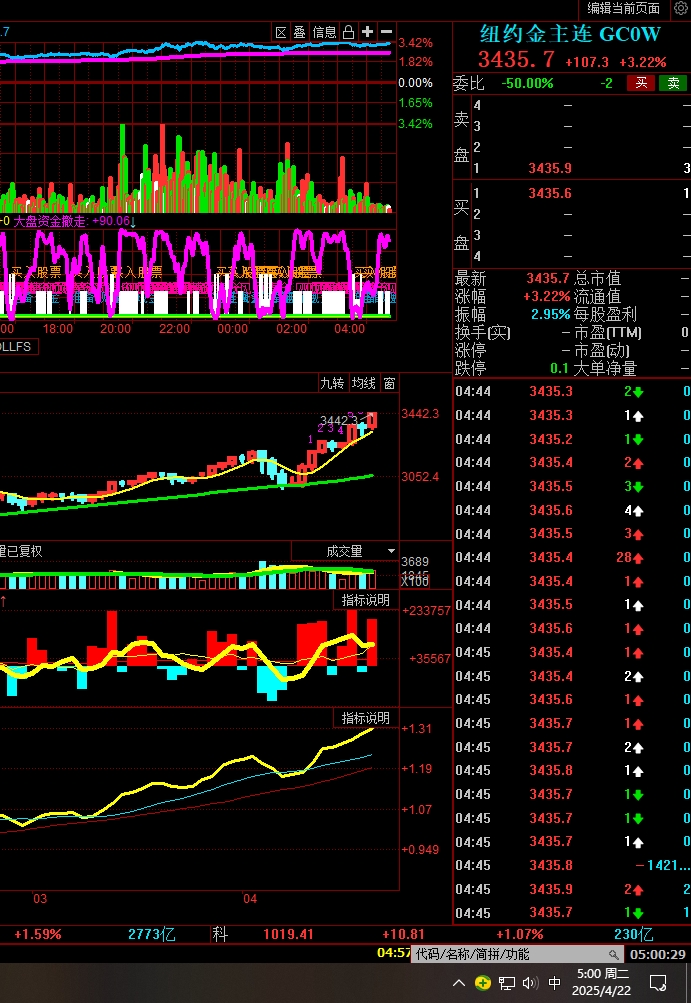Open 指标说明 above the red bar chart
This screenshot has width=691, height=1003.
pos(365,600)
